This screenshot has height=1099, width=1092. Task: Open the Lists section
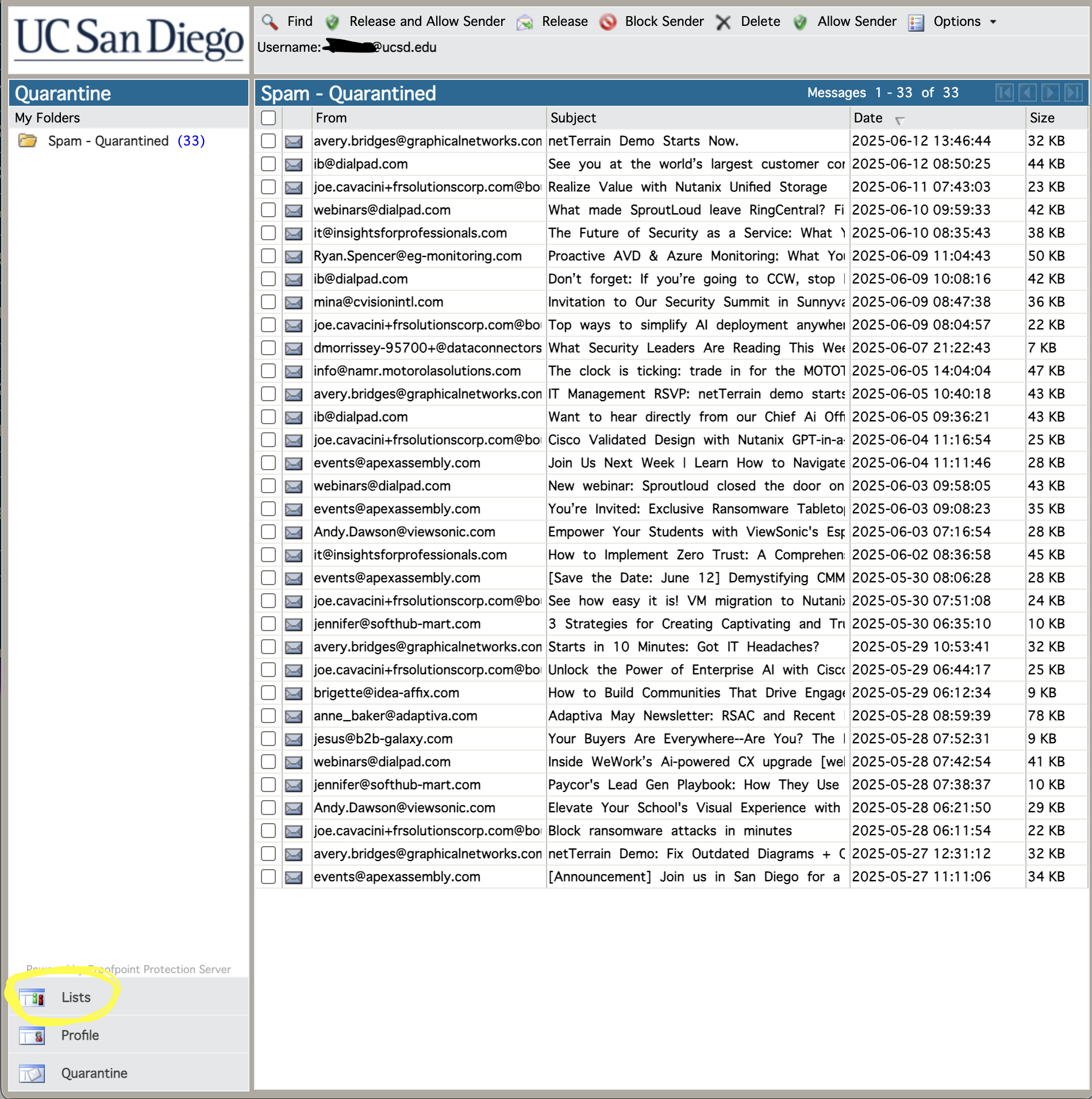click(x=129, y=997)
